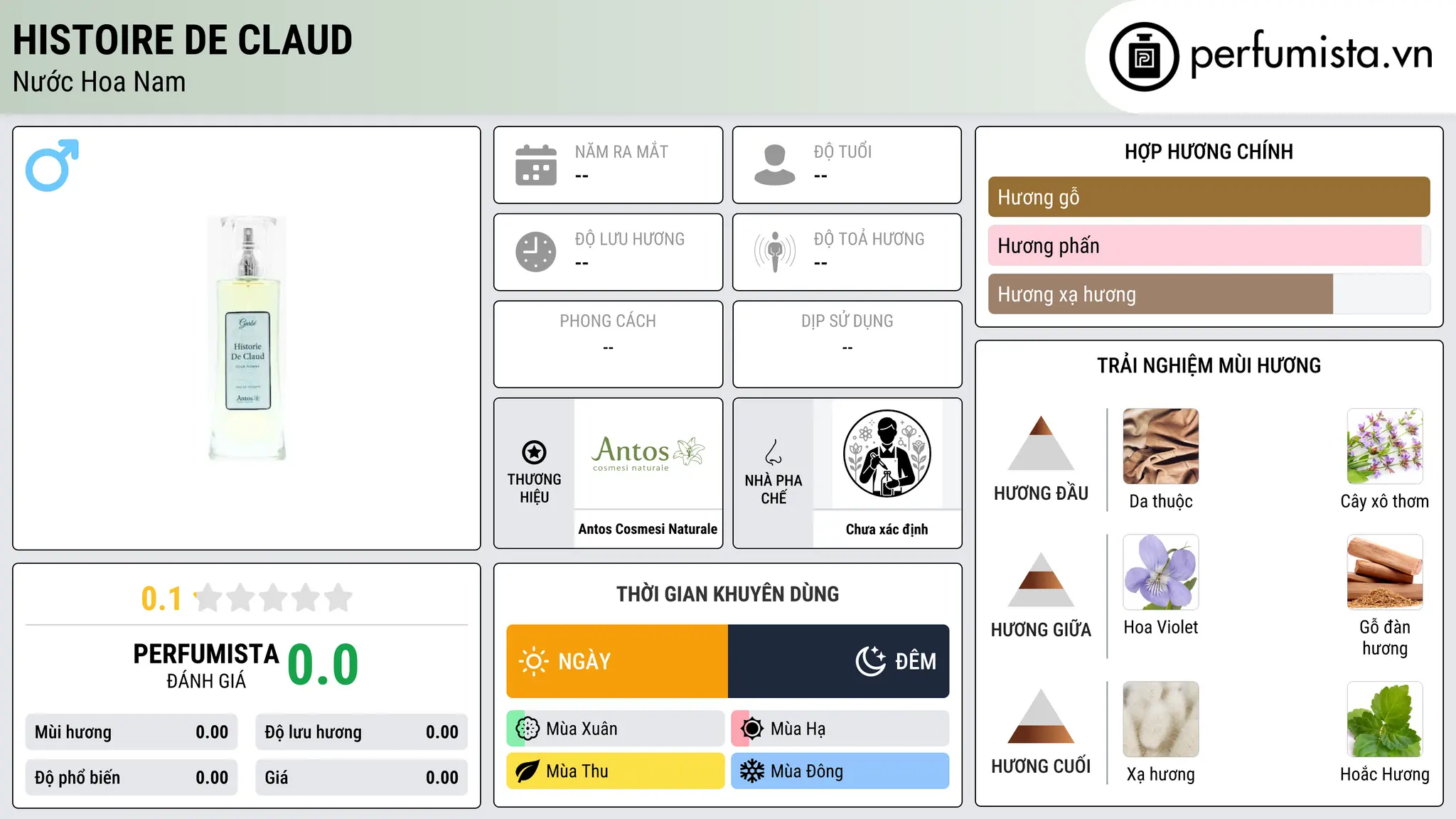The height and width of the screenshot is (819, 1456).
Task: Click the perfumista.vn site name
Action: click(x=1312, y=54)
